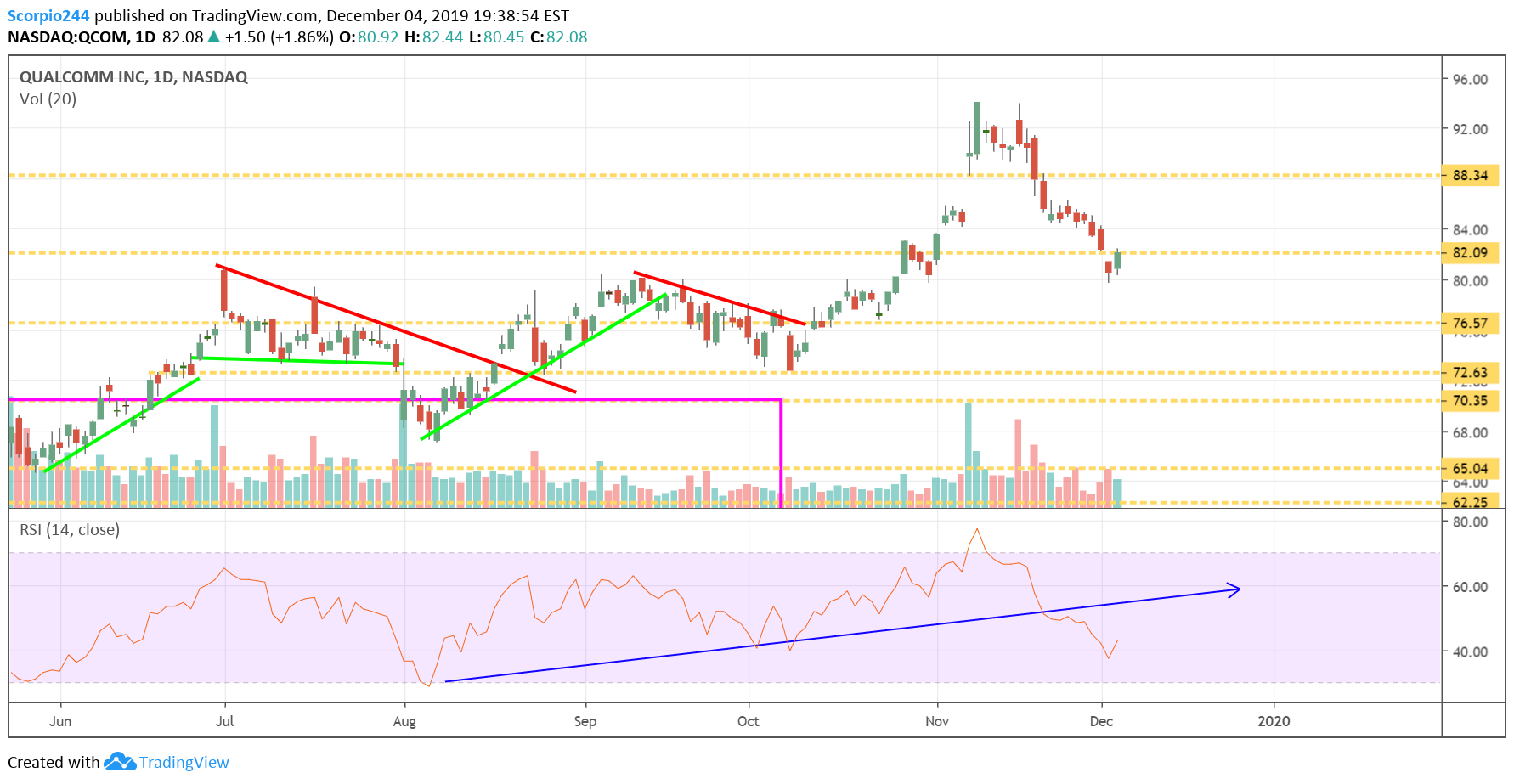Click the 88.34 price level label
The height and width of the screenshot is (784, 1514).
point(1471,176)
